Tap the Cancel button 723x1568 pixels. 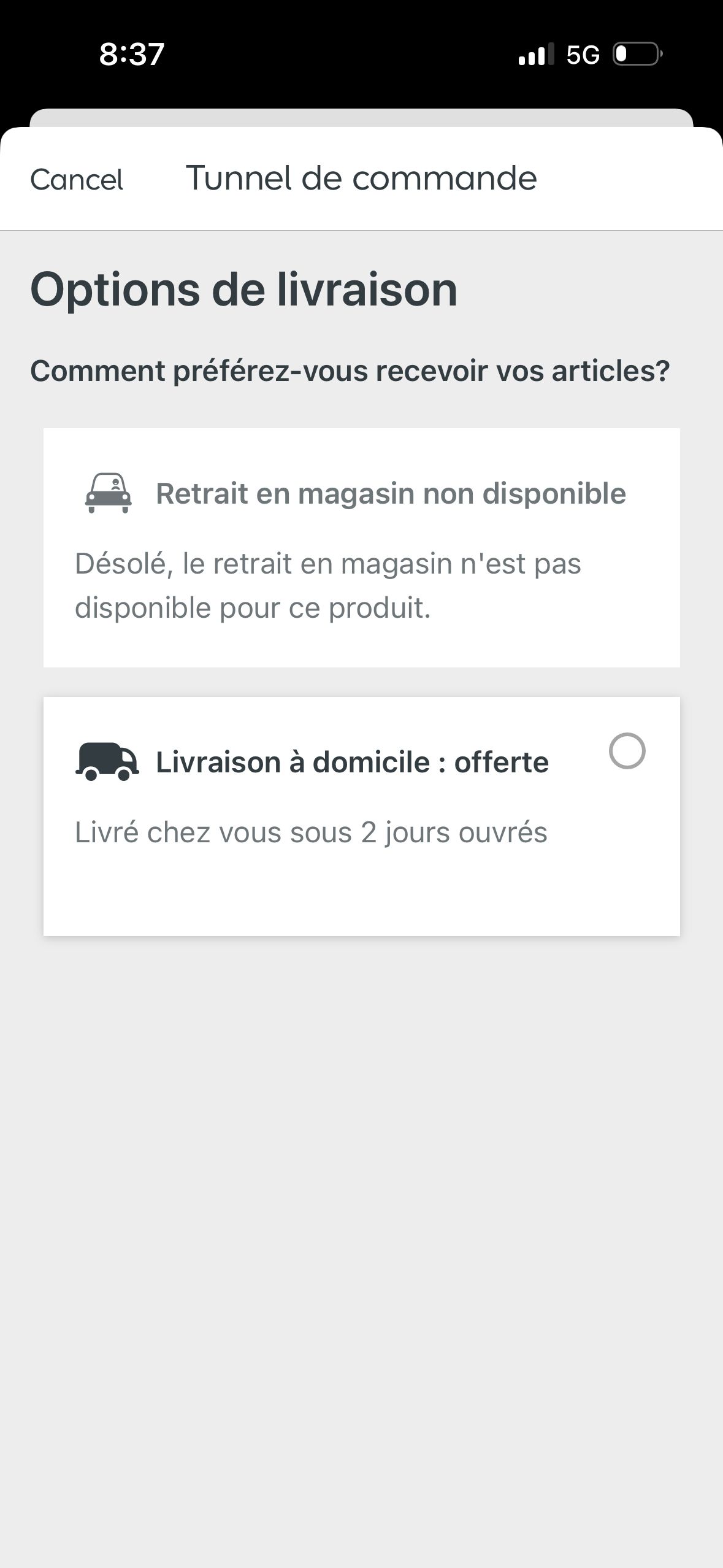tap(77, 180)
